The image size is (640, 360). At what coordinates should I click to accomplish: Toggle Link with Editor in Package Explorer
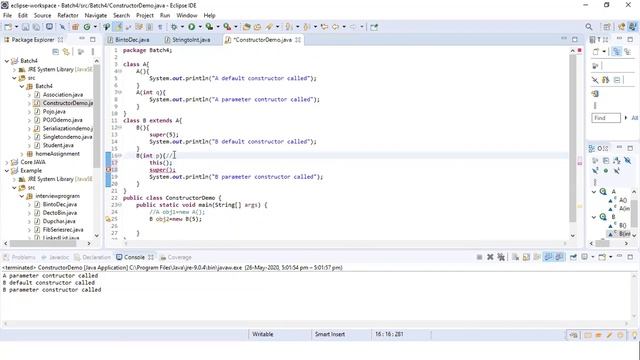tap(66, 52)
